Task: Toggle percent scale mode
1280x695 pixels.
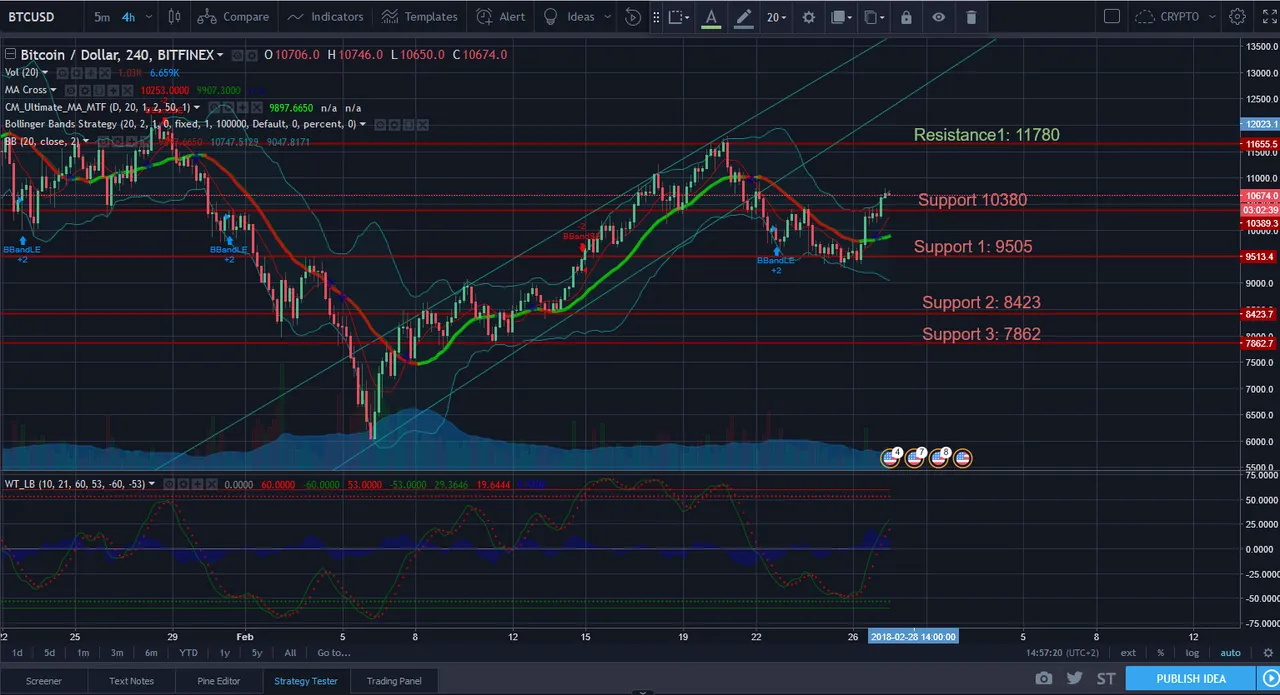Action: (x=1161, y=653)
